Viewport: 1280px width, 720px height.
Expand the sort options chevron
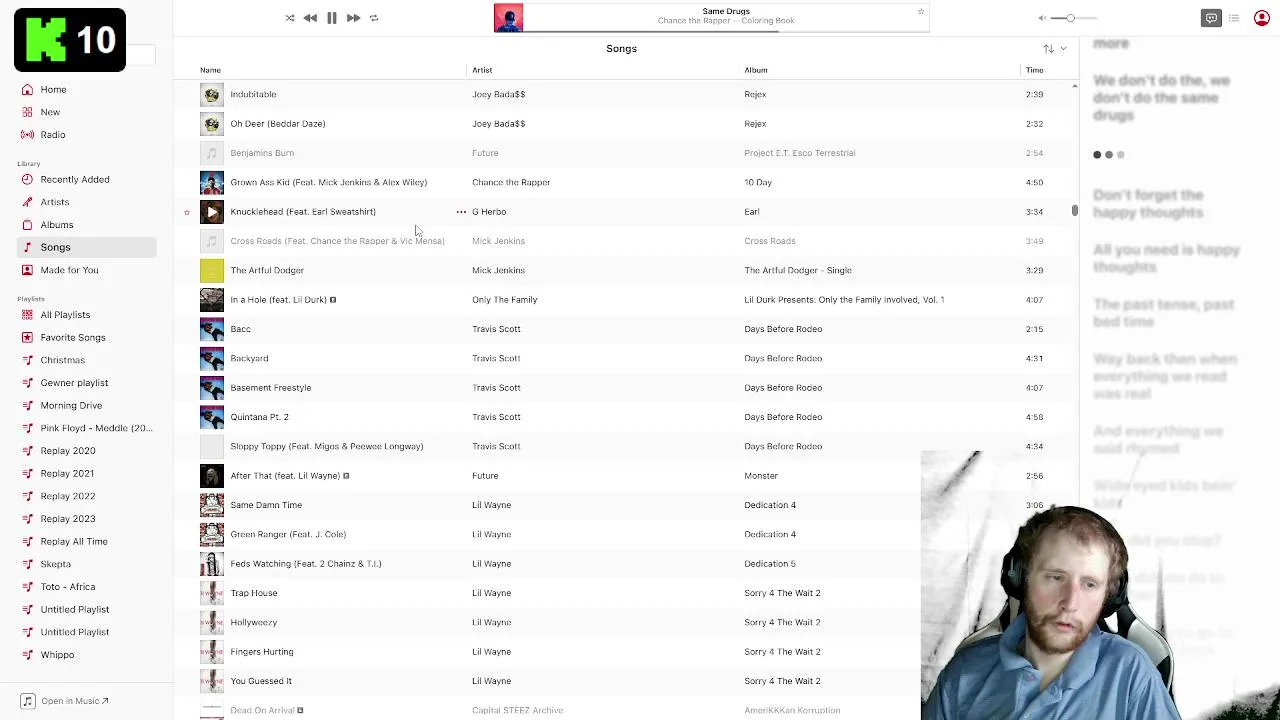[x=1063, y=49]
